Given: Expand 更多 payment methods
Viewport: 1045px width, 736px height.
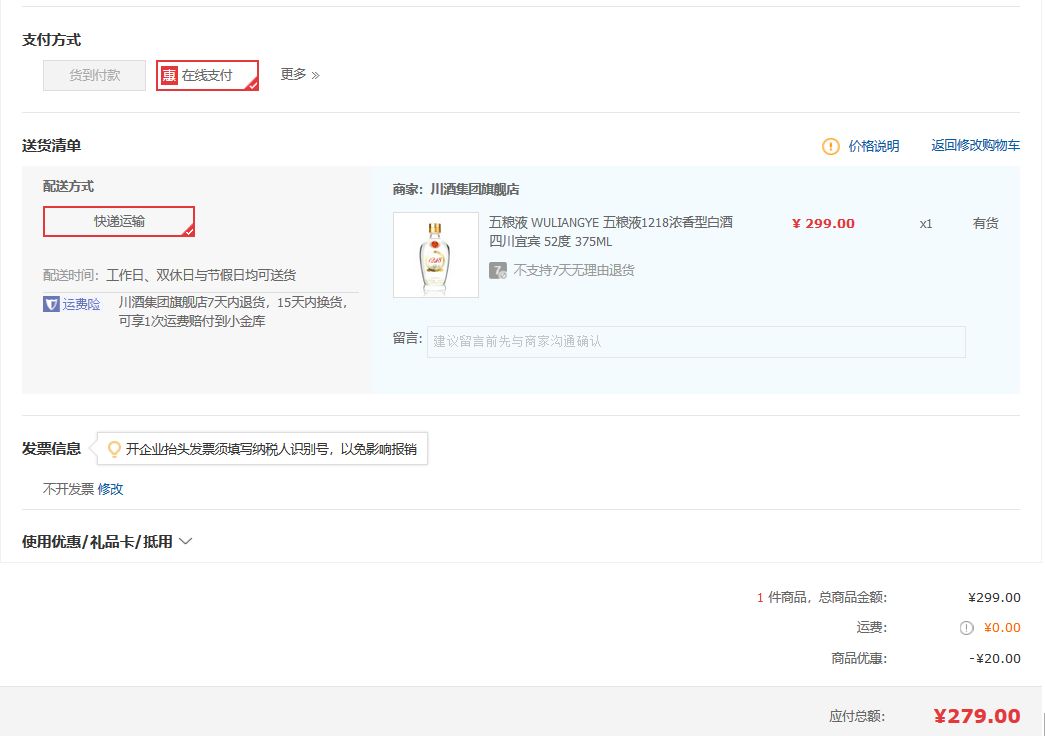Looking at the screenshot, I should [300, 75].
